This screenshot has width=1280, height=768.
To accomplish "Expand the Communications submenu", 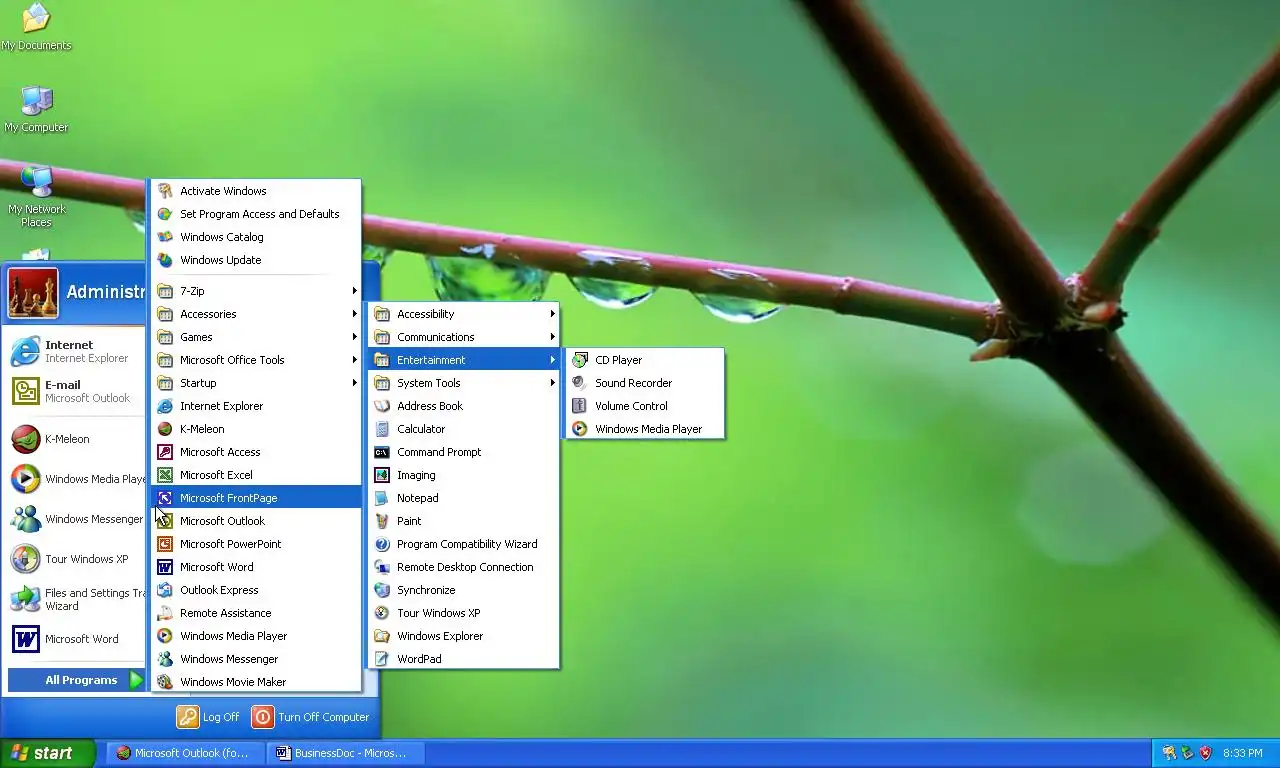I will [x=463, y=337].
